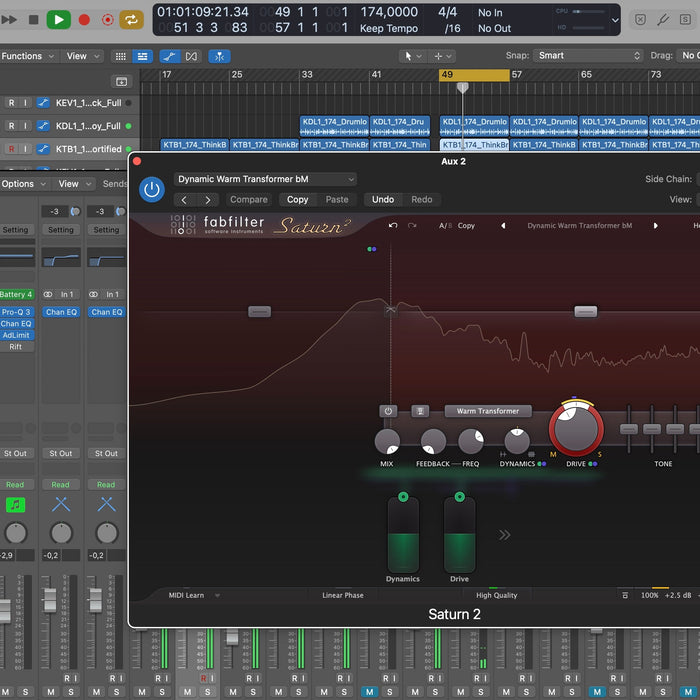Click the KDL1 track audio icon
The height and width of the screenshot is (700, 700).
click(x=43, y=126)
